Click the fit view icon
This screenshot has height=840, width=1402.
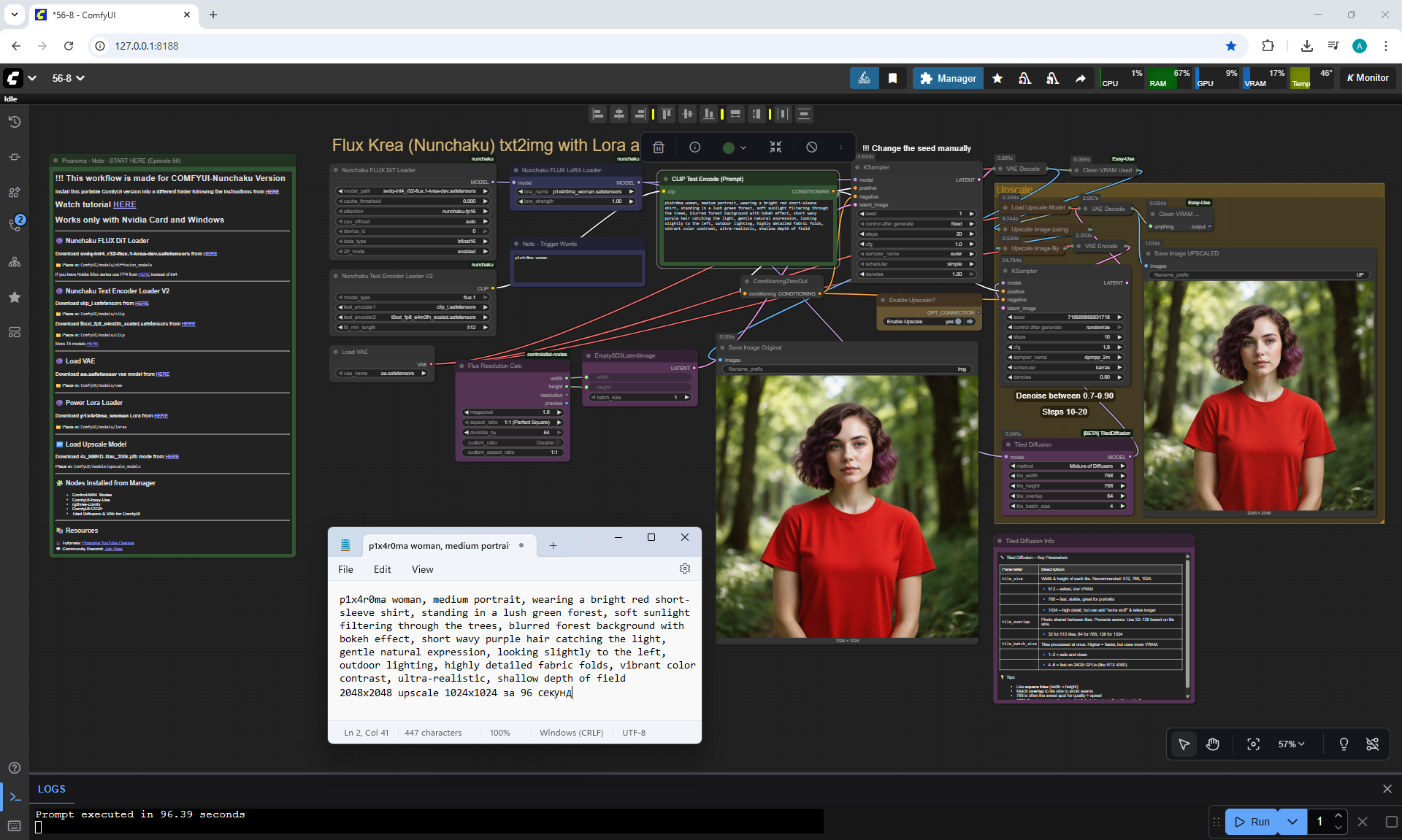[x=1253, y=744]
